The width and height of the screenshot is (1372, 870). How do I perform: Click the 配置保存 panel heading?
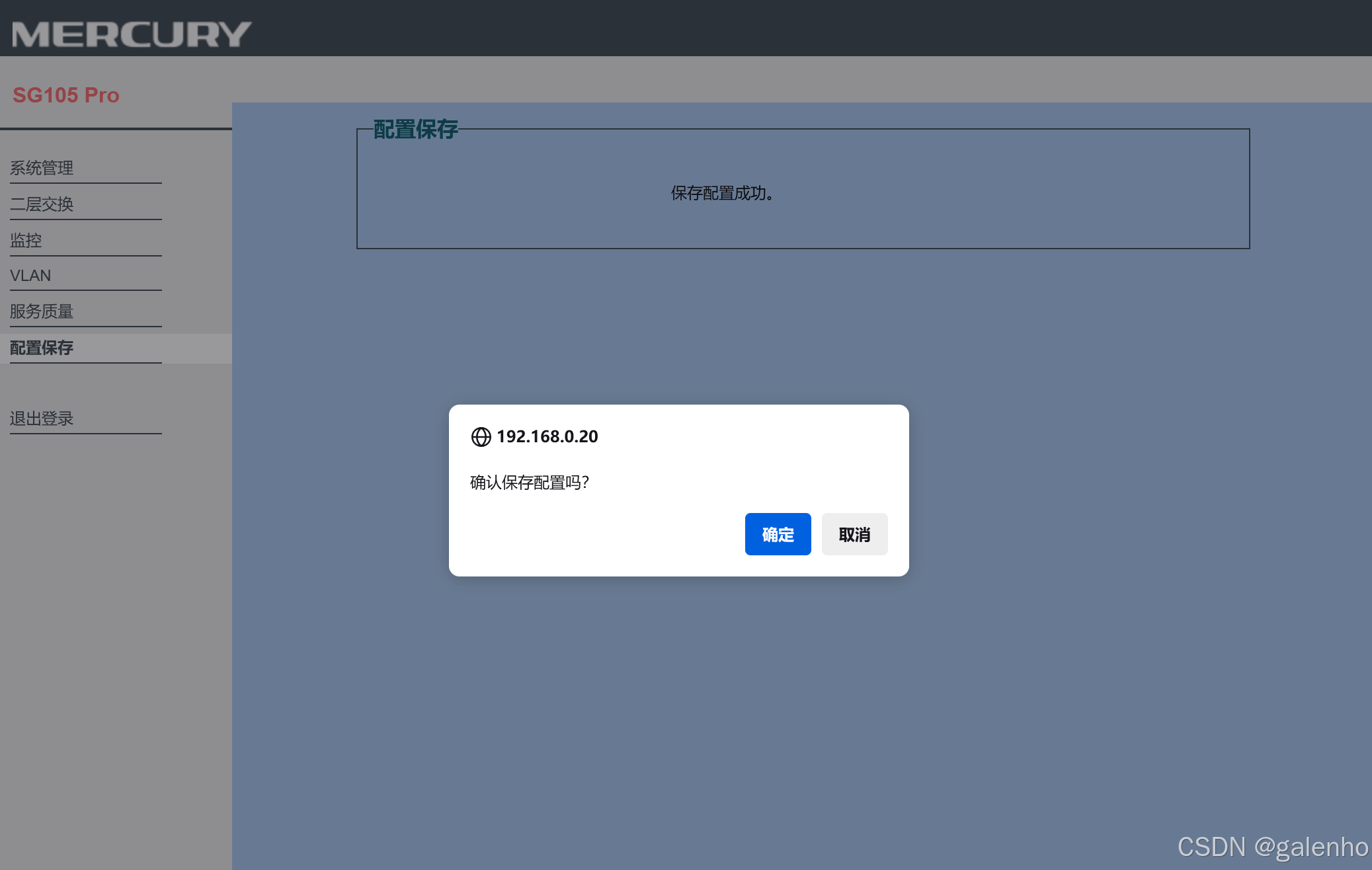415,129
